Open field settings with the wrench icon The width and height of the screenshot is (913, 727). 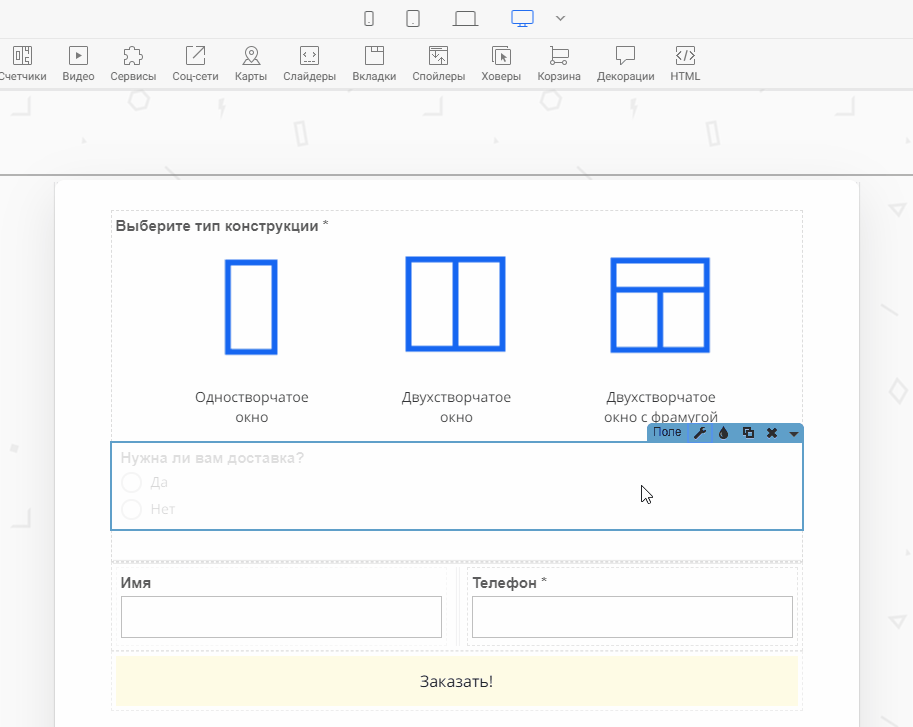click(x=700, y=433)
